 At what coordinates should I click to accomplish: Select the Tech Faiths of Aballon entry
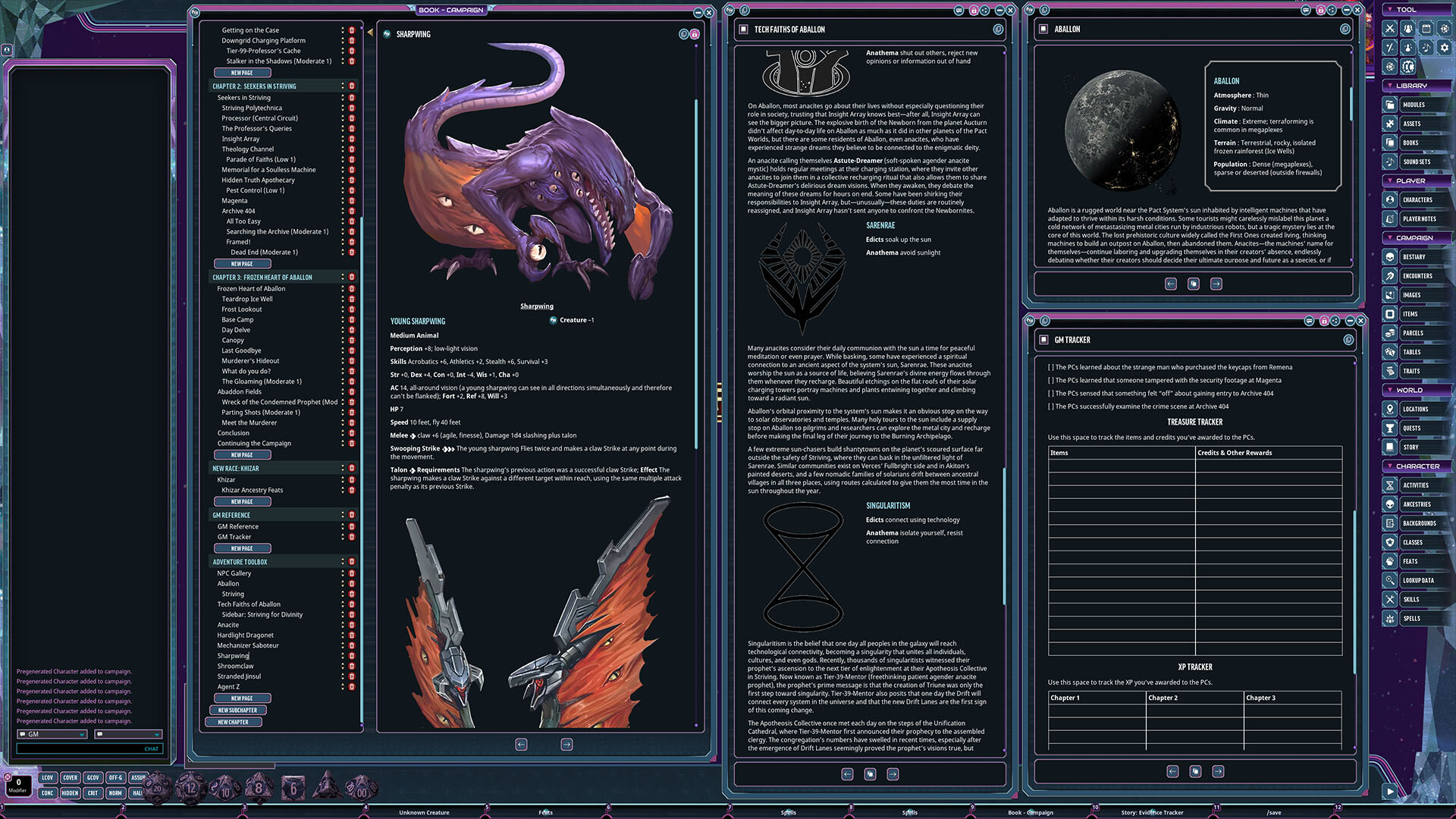pyautogui.click(x=249, y=604)
